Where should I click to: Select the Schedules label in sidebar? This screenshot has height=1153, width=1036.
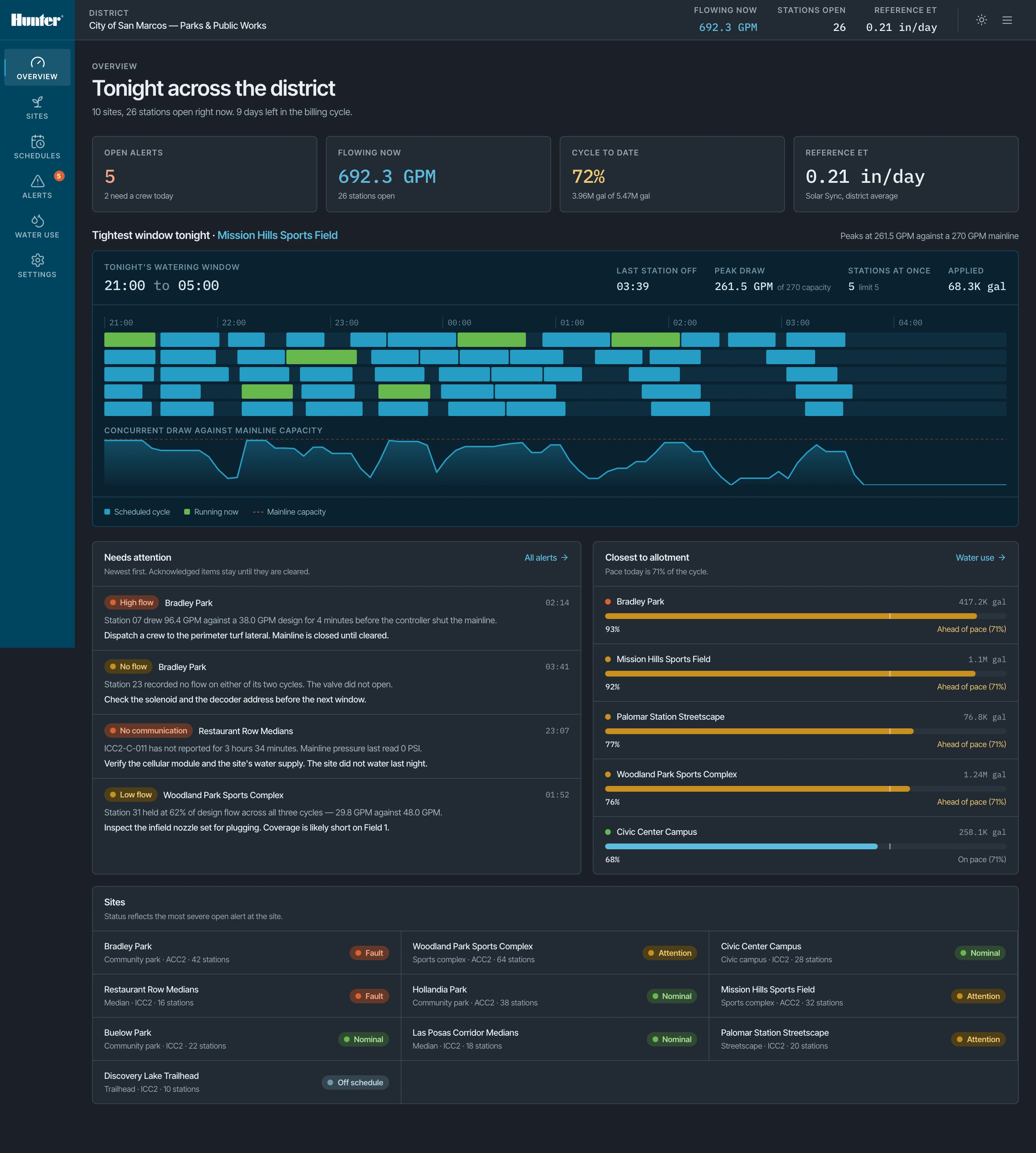(x=37, y=155)
